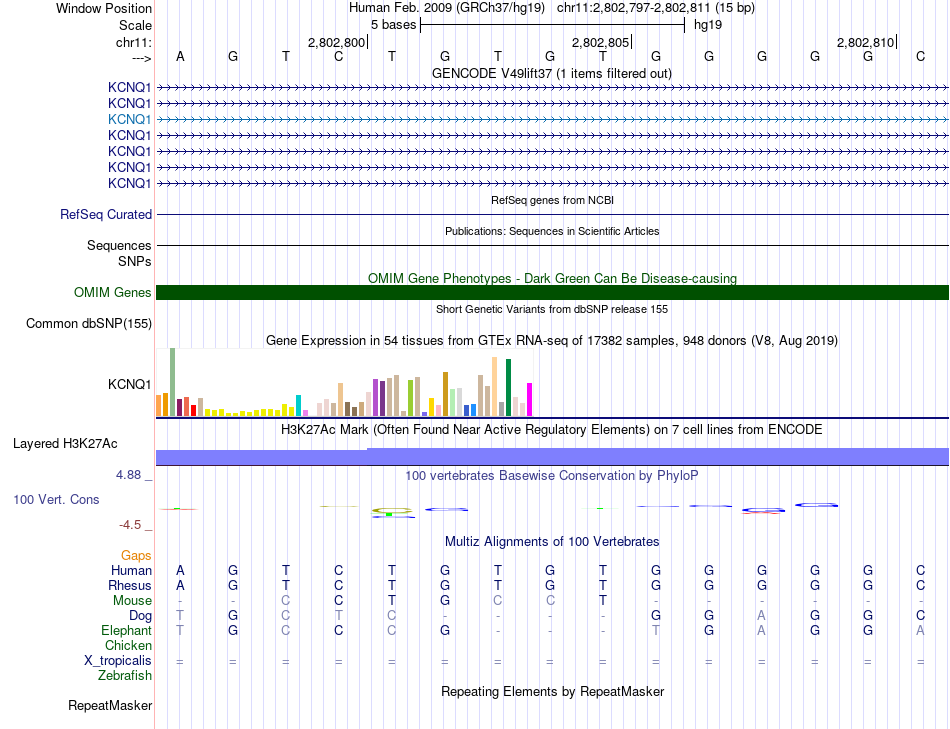Click the "OMIM Genes" track label
The image size is (950, 729).
tap(112, 293)
